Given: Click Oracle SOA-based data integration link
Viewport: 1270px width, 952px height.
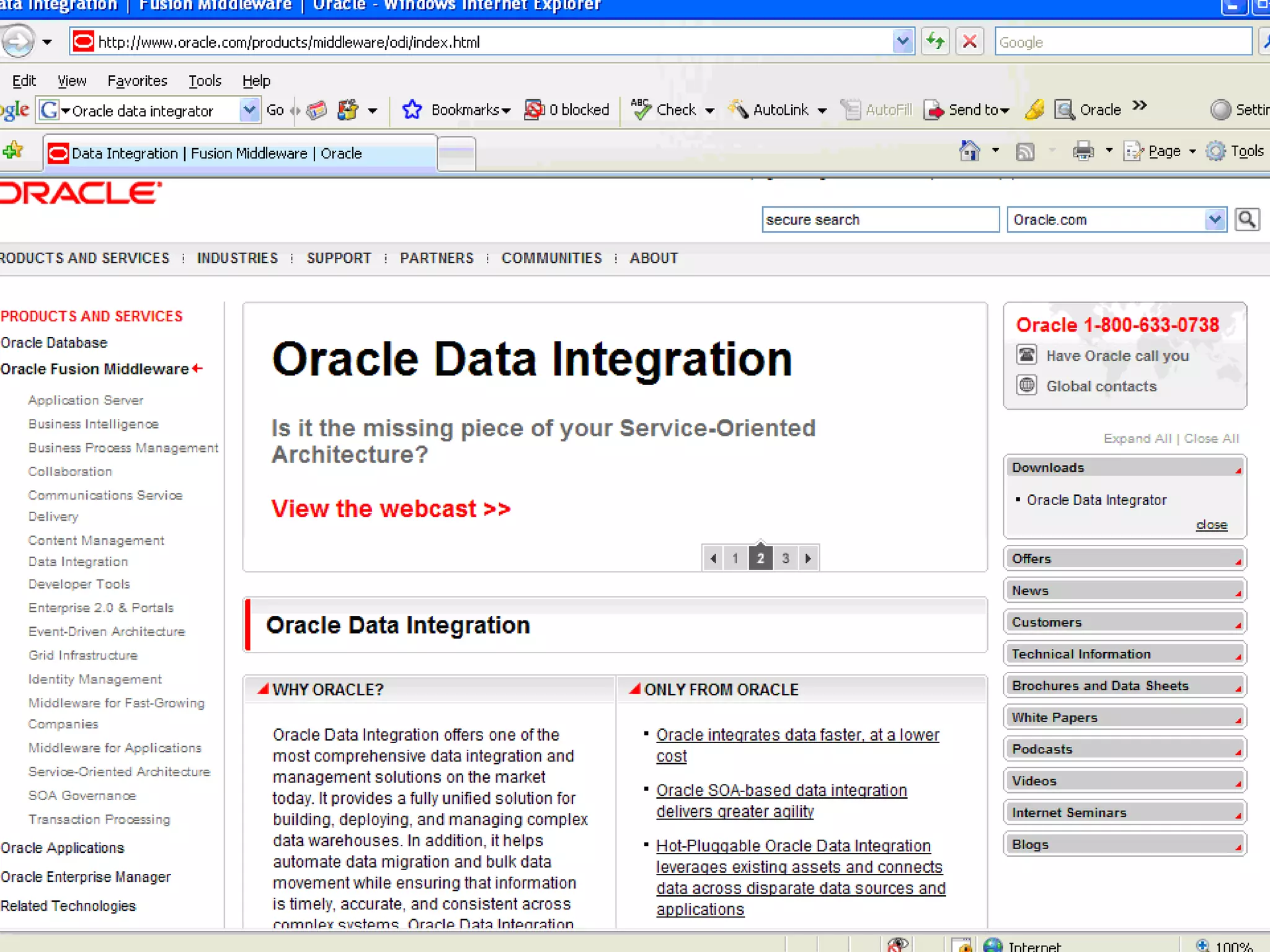Looking at the screenshot, I should (x=781, y=801).
